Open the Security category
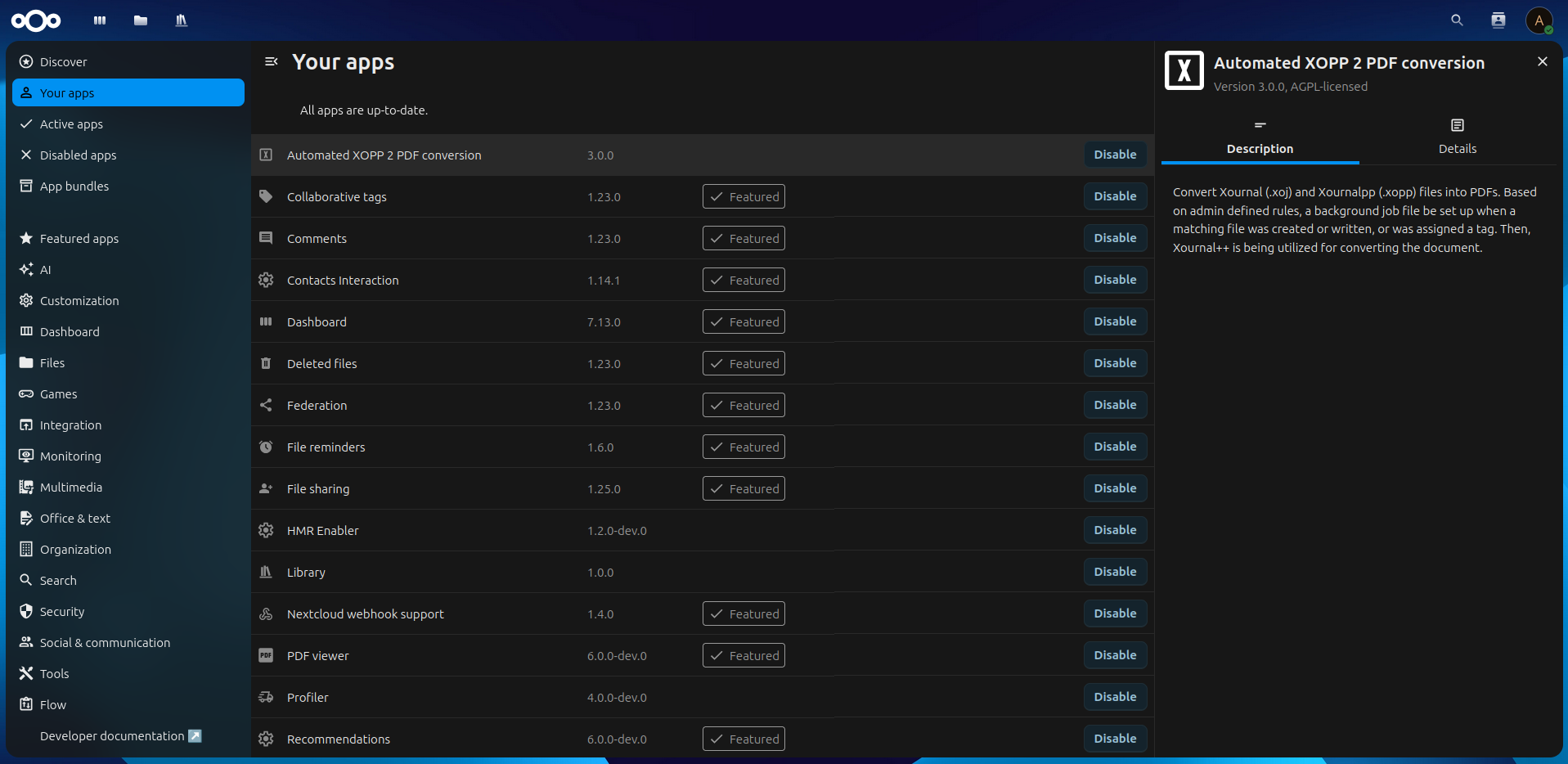Image resolution: width=1568 pixels, height=764 pixels. pos(128,611)
